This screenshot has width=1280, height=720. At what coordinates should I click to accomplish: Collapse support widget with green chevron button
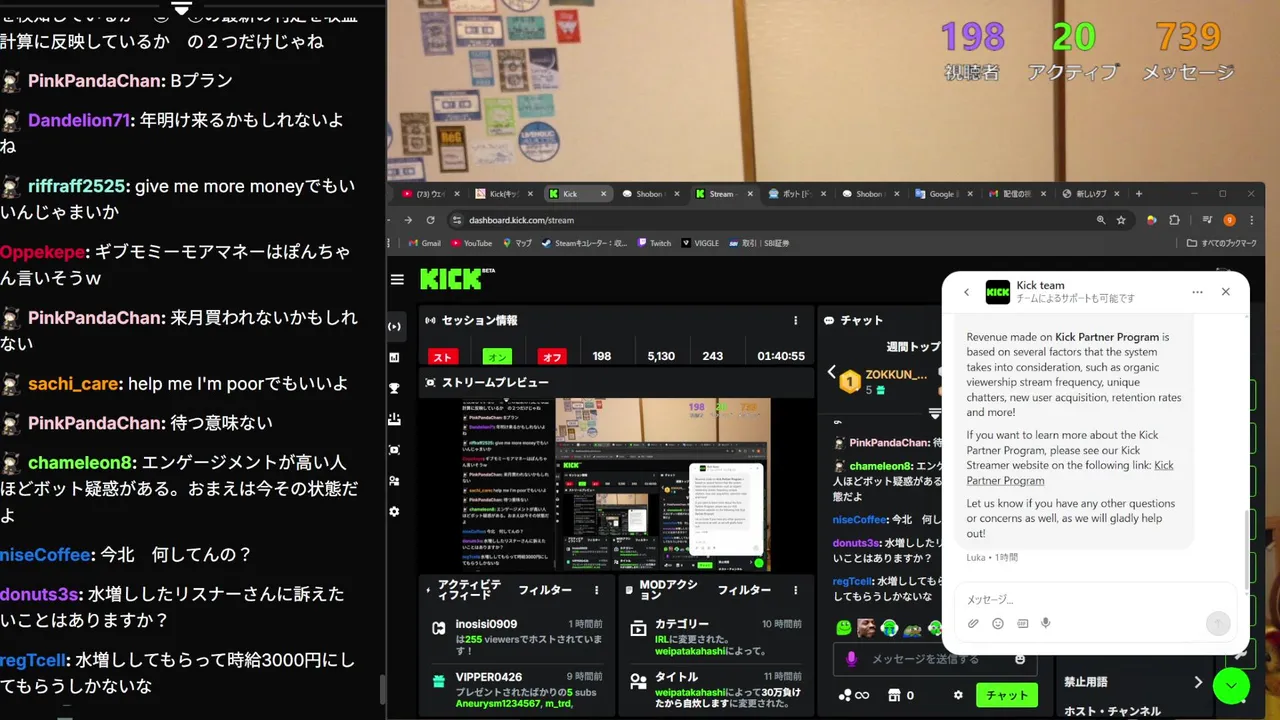pos(1231,685)
